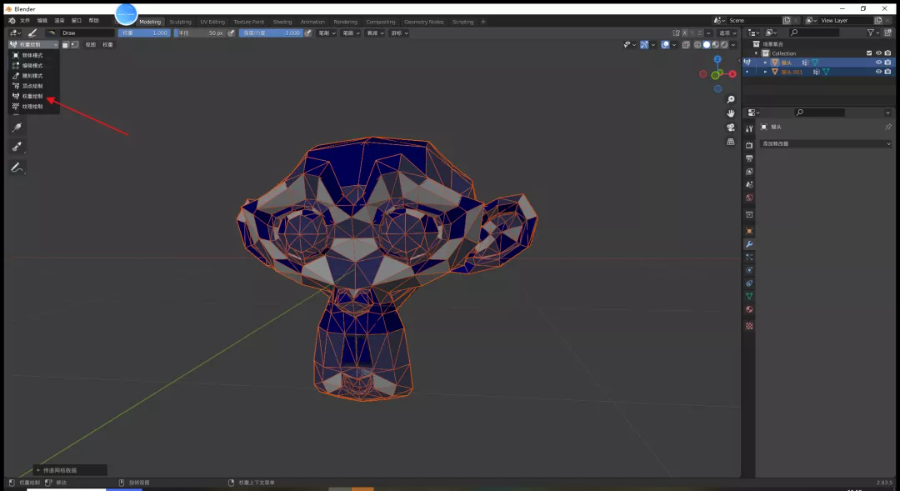Open the object data green triangle tab

749,296
